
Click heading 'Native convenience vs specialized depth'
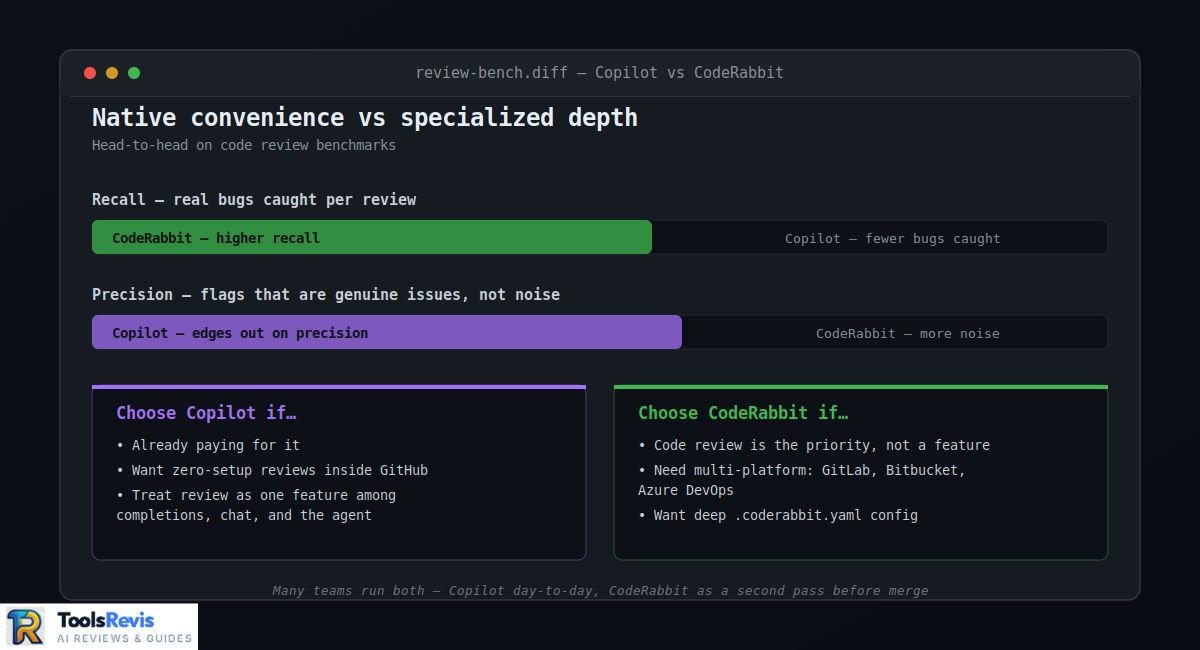point(365,117)
